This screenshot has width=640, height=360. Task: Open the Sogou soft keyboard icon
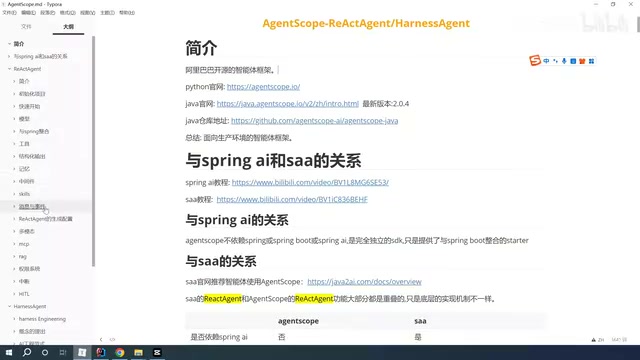tap(573, 61)
